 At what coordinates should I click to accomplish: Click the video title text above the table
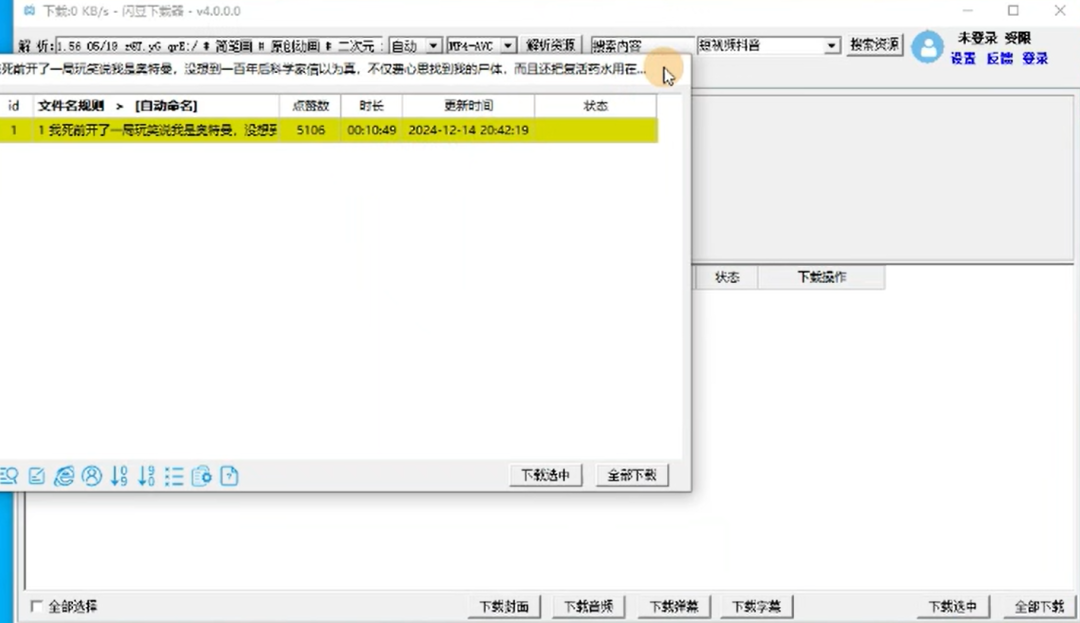pos(322,70)
